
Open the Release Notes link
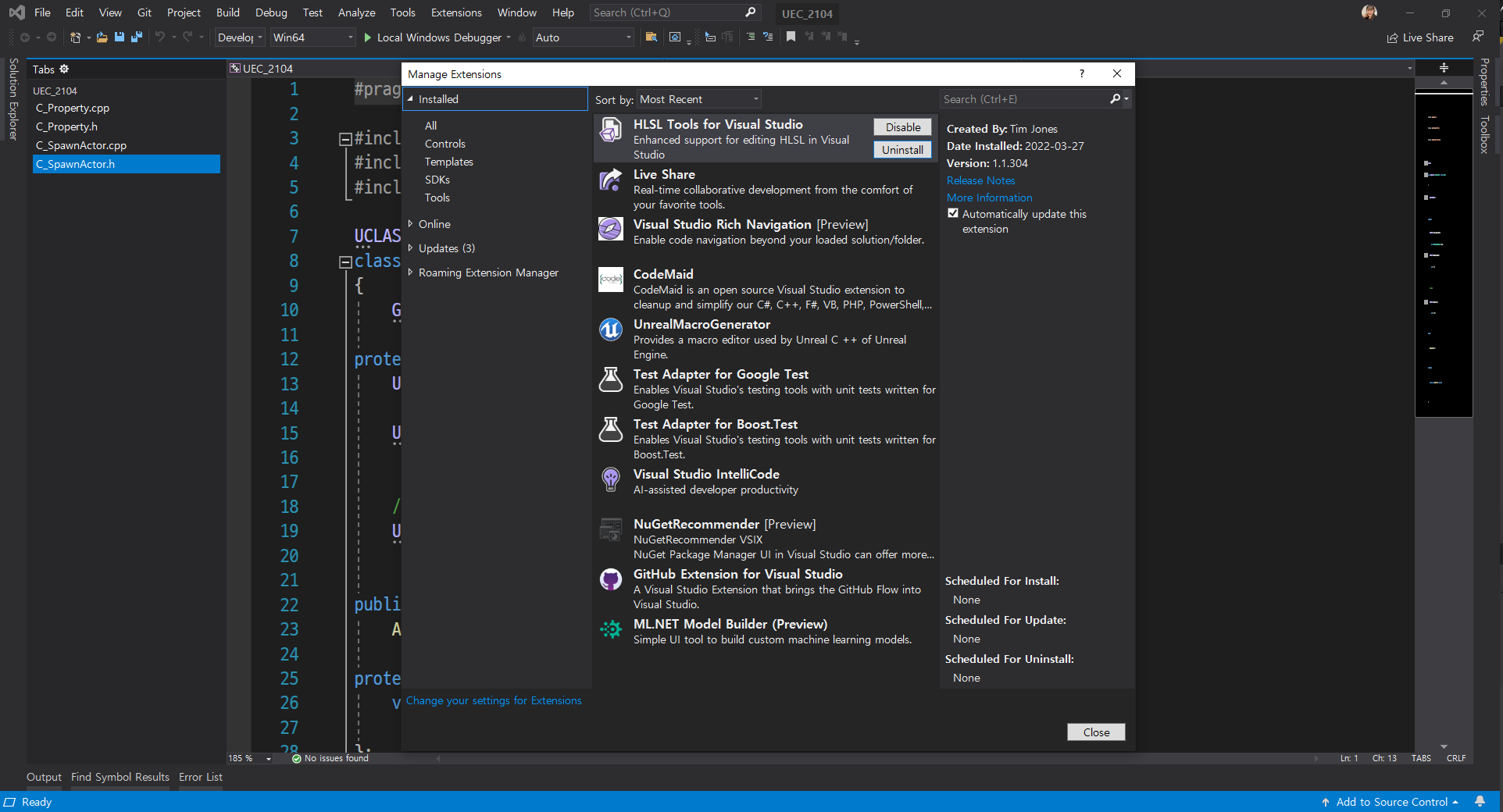click(x=980, y=180)
